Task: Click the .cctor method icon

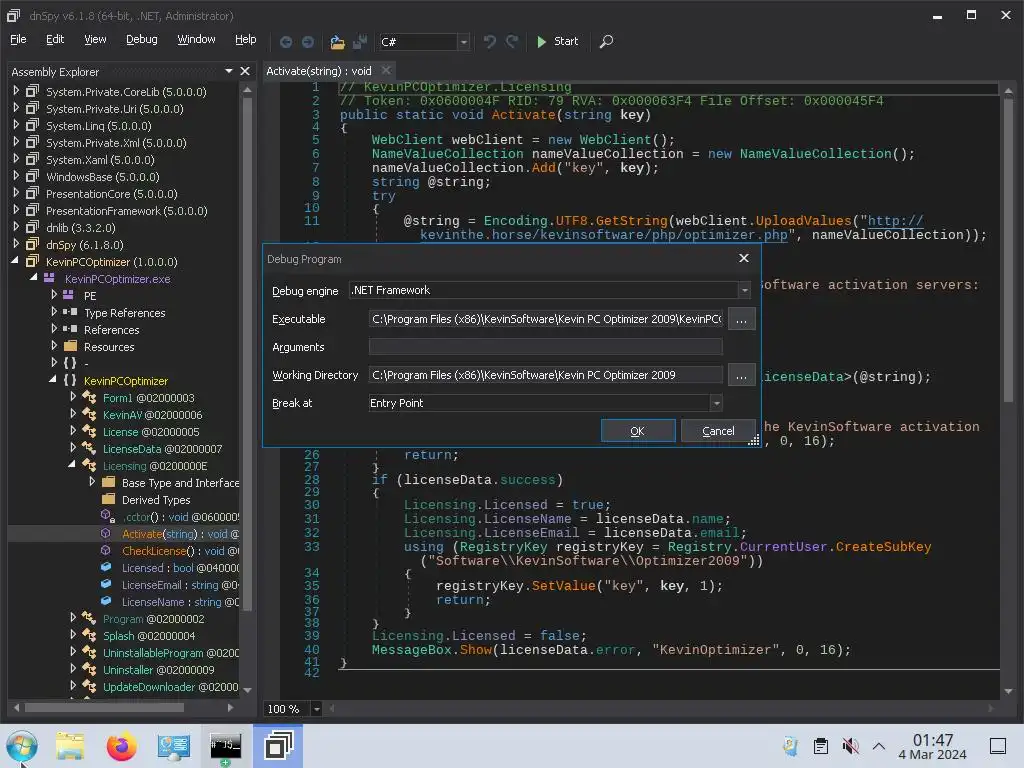Action: pos(108,516)
